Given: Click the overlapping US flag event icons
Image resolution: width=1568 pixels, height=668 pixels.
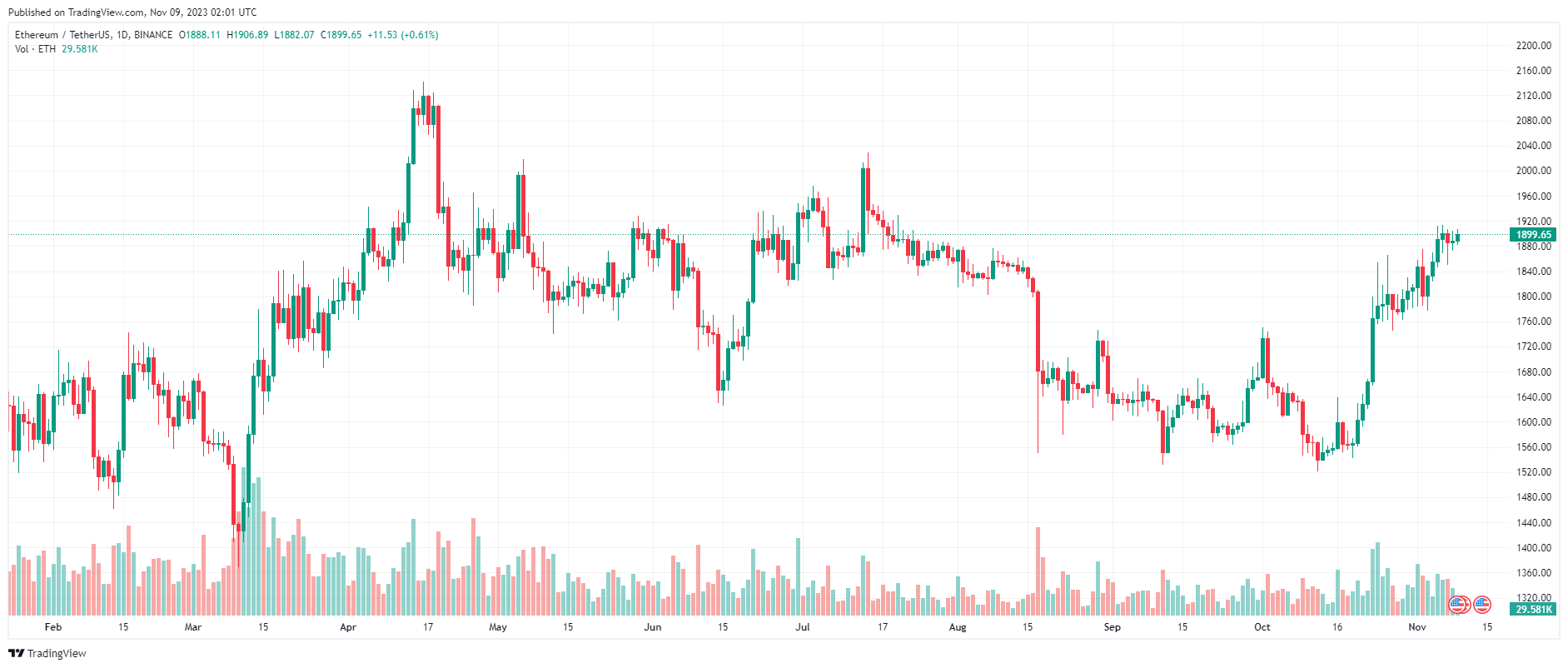Looking at the screenshot, I should [1458, 605].
